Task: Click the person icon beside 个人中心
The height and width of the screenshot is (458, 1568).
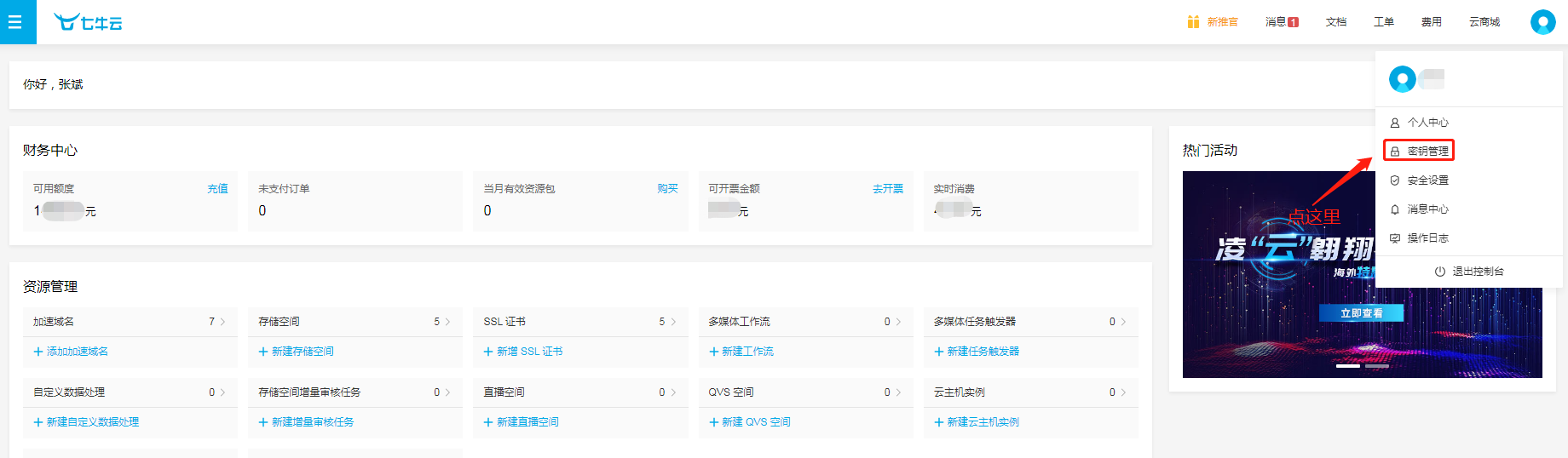Action: point(1395,123)
